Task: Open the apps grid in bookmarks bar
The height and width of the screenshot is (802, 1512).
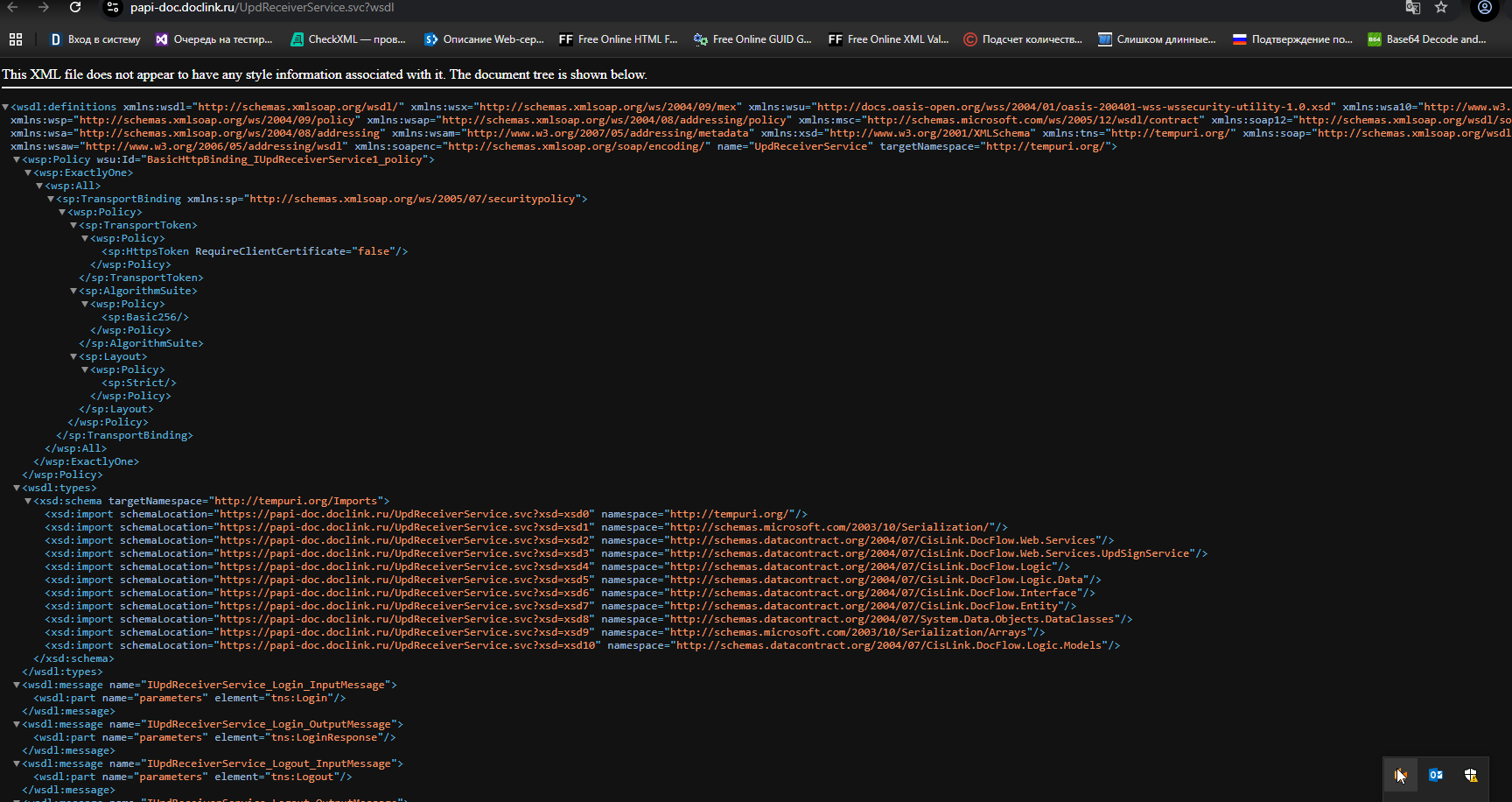Action: pos(16,39)
